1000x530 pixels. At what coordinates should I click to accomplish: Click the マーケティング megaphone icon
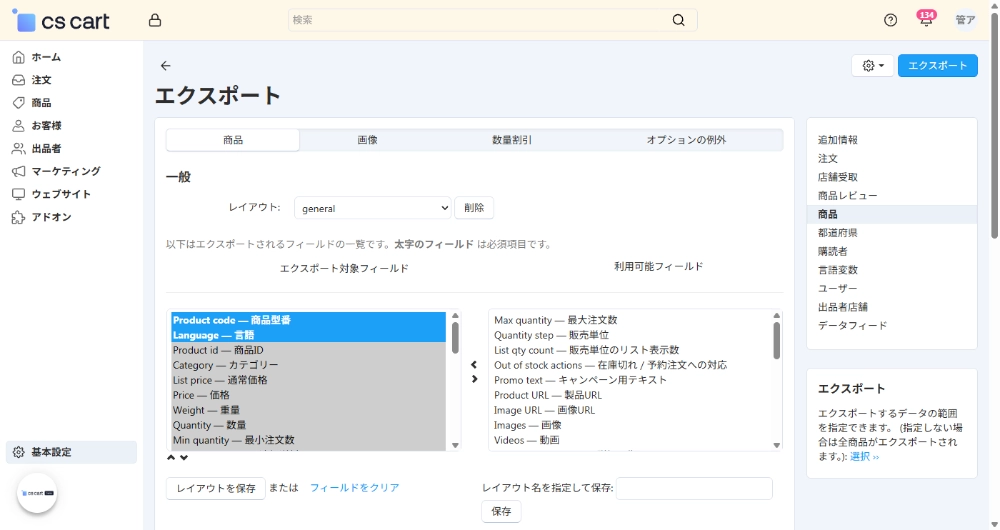18,172
